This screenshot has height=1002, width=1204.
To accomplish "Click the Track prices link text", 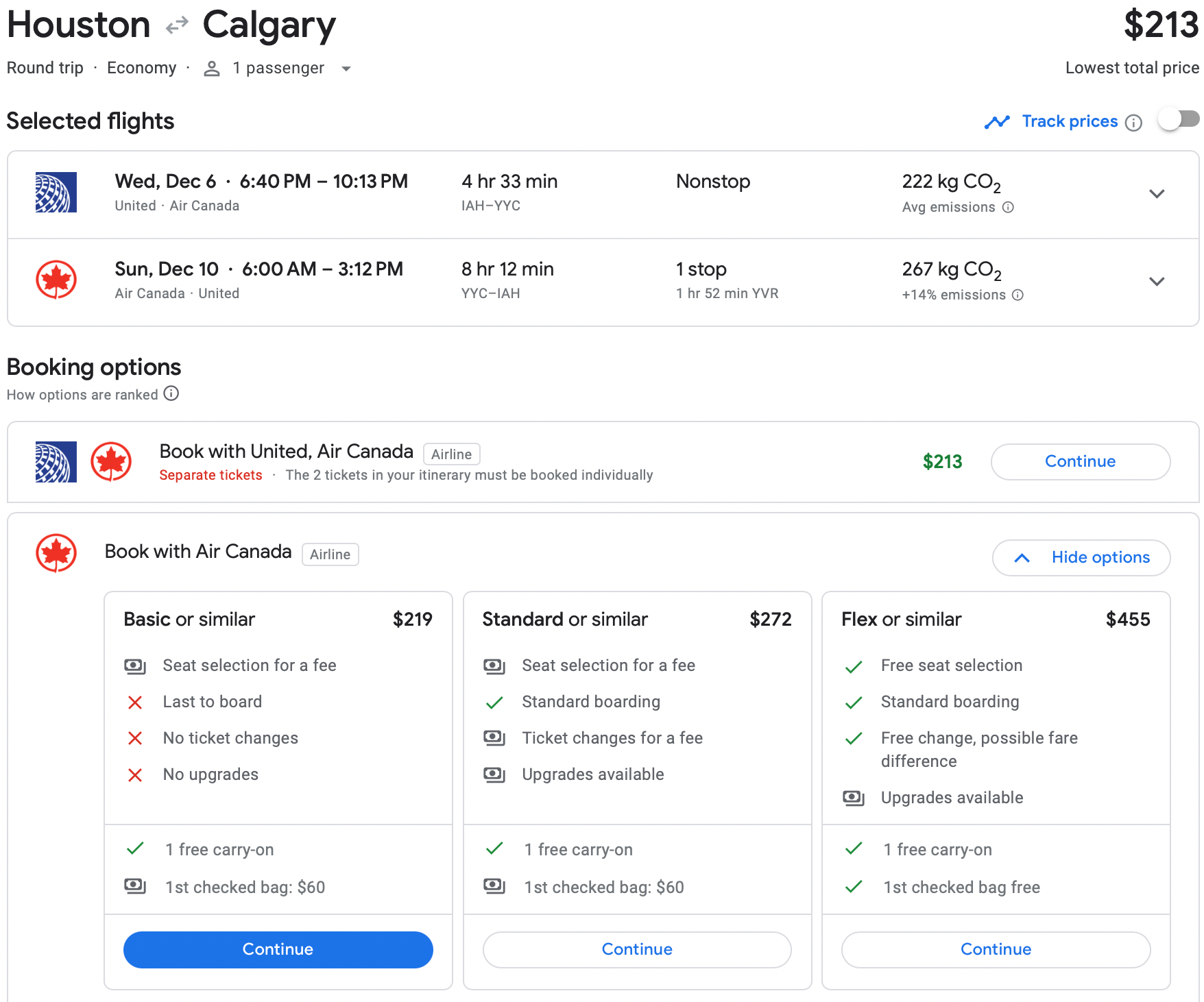I will tap(1069, 121).
